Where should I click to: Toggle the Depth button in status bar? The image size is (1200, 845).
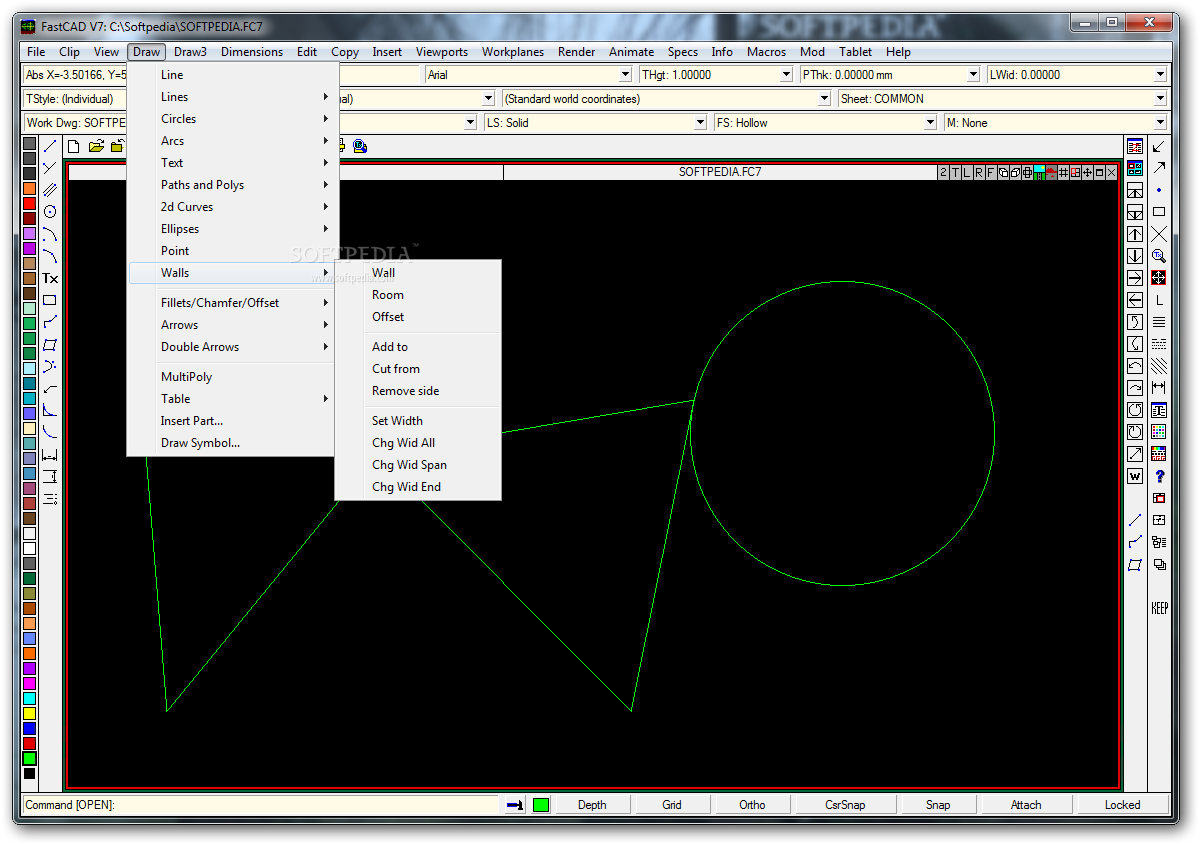tap(592, 805)
